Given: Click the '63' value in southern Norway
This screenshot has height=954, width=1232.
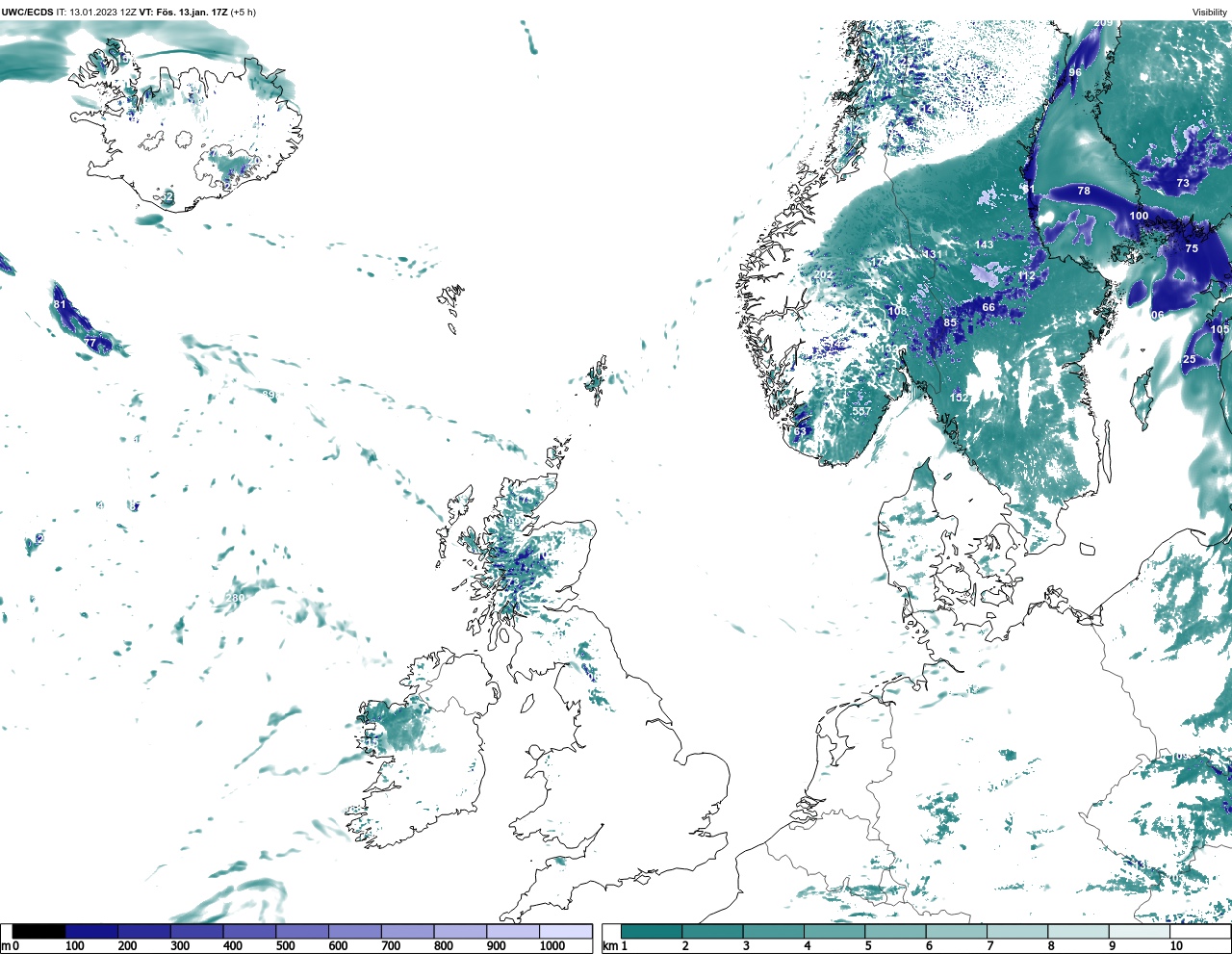Looking at the screenshot, I should click(800, 431).
